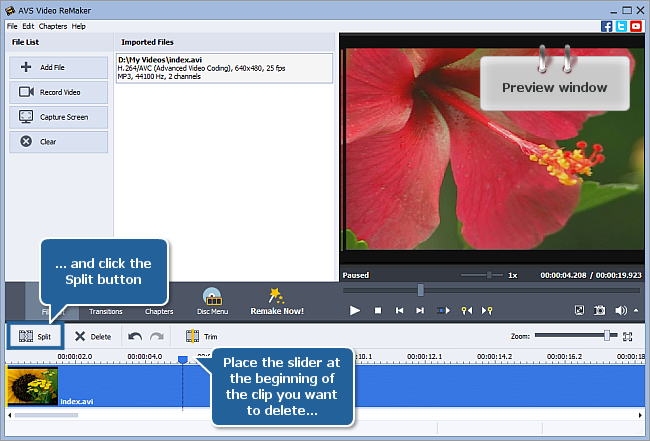Switch to the Transitions tab
The height and width of the screenshot is (441, 650).
click(106, 311)
